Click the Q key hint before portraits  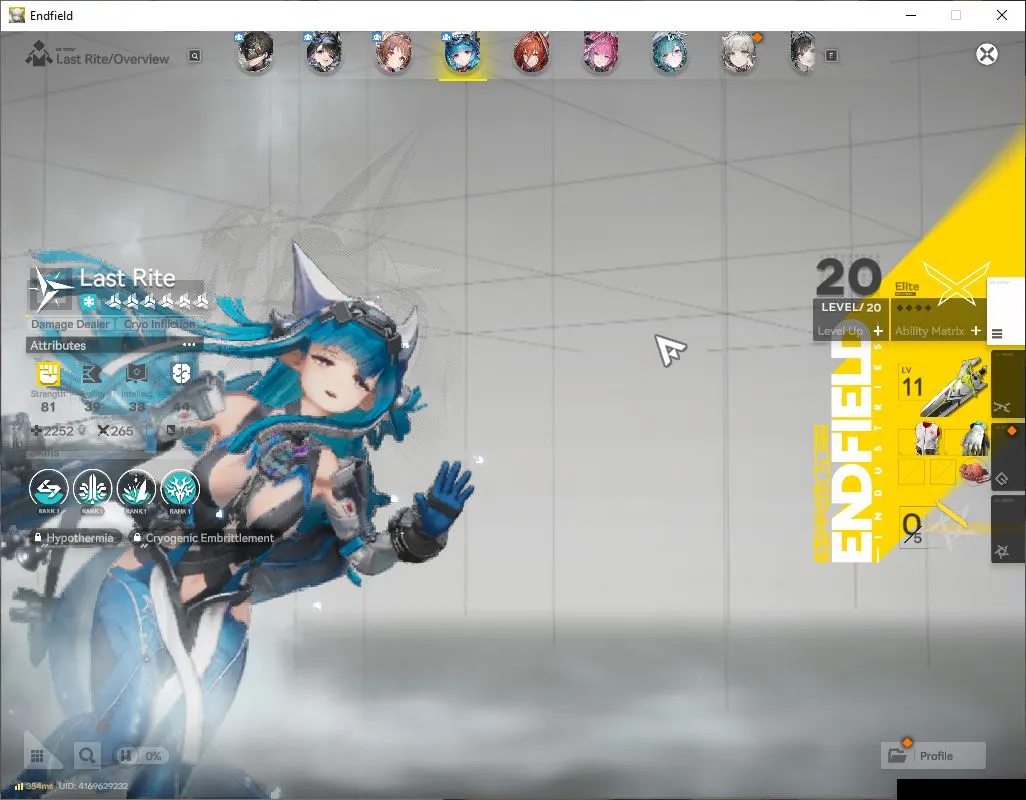click(x=195, y=56)
